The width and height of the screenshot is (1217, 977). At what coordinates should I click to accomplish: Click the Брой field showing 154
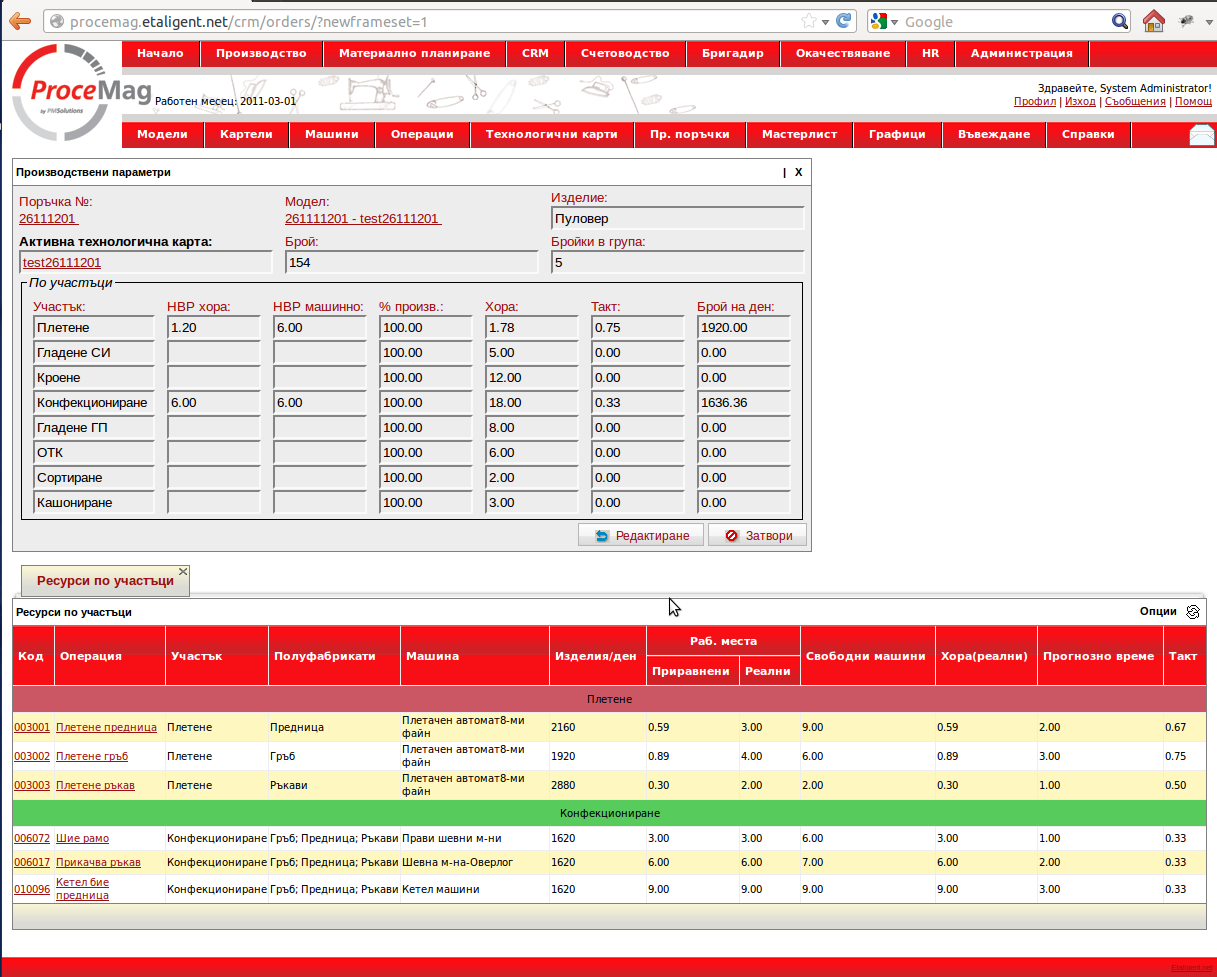tap(412, 262)
